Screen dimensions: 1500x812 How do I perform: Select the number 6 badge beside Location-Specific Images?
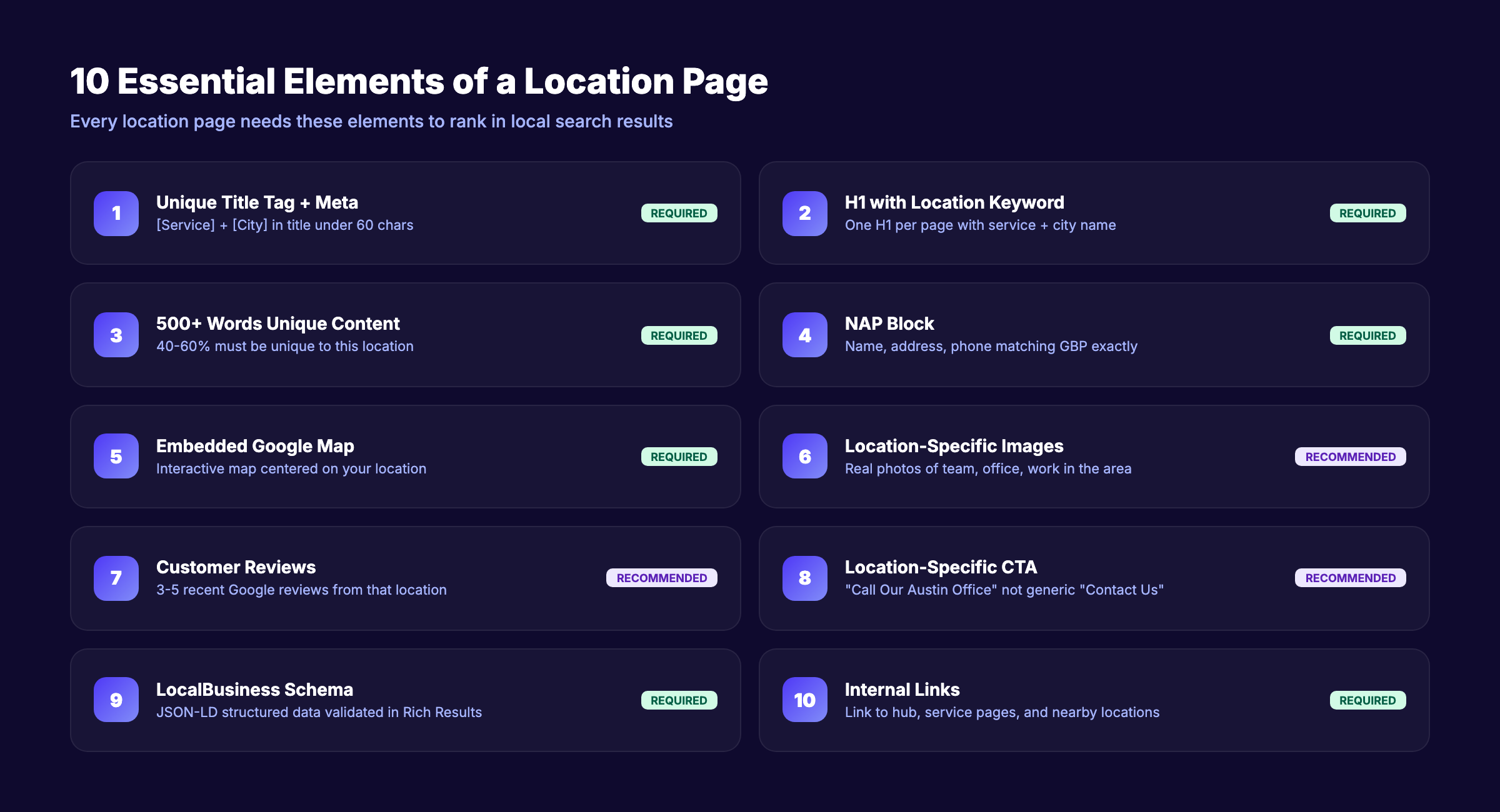[x=804, y=457]
